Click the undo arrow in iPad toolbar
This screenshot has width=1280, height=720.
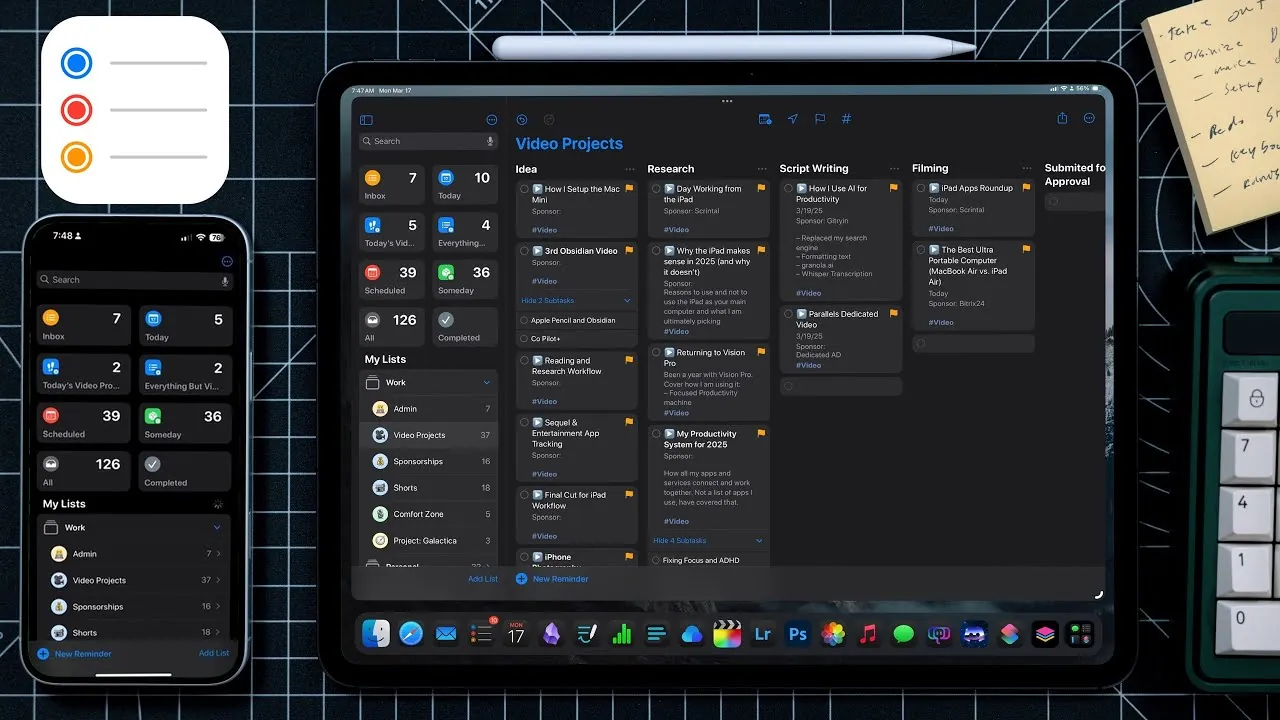tap(521, 120)
